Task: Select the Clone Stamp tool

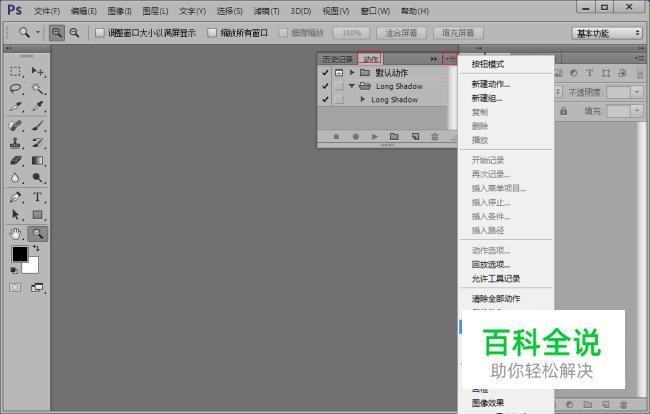Action: point(16,143)
